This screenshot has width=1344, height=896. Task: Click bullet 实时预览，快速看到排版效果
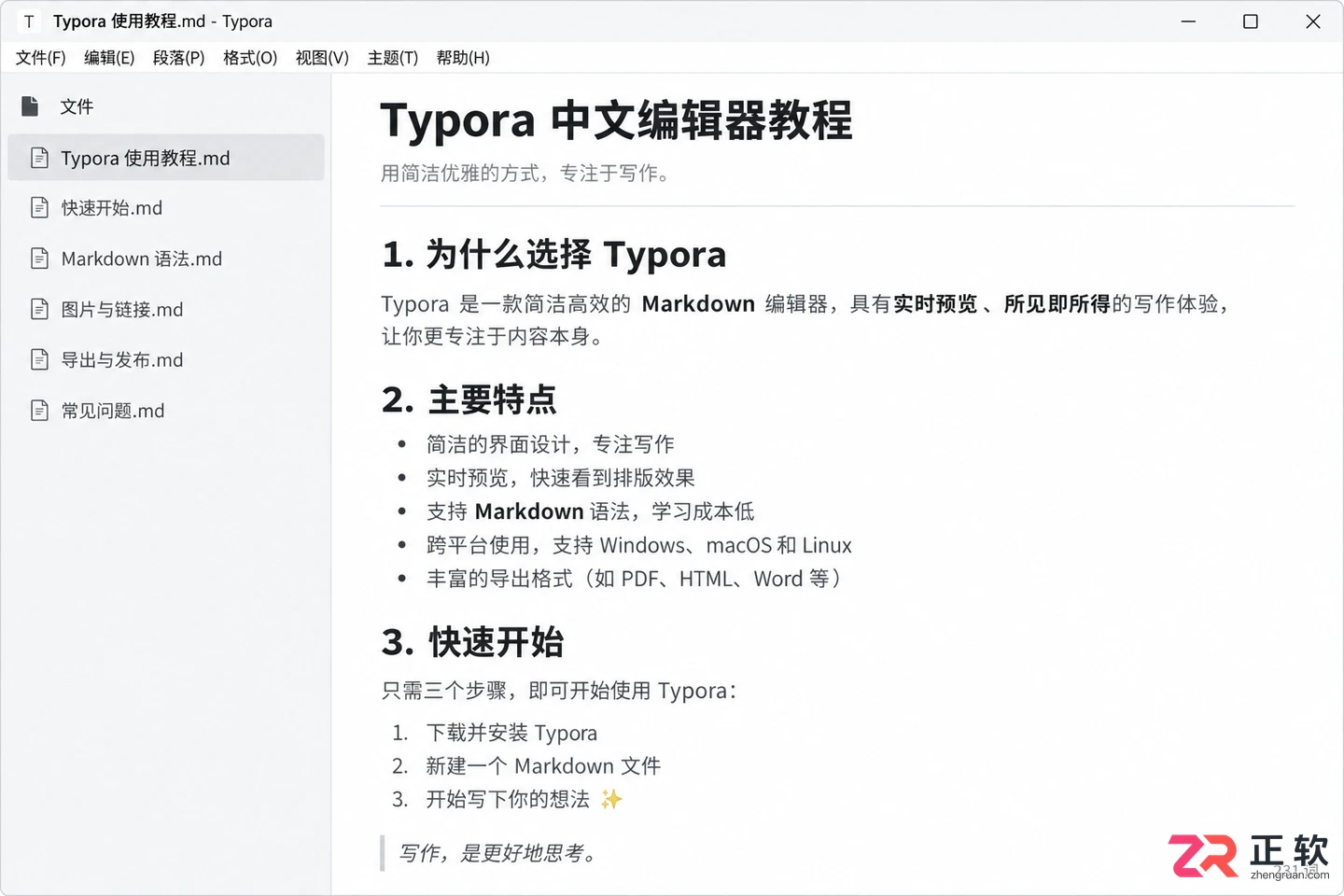561,478
